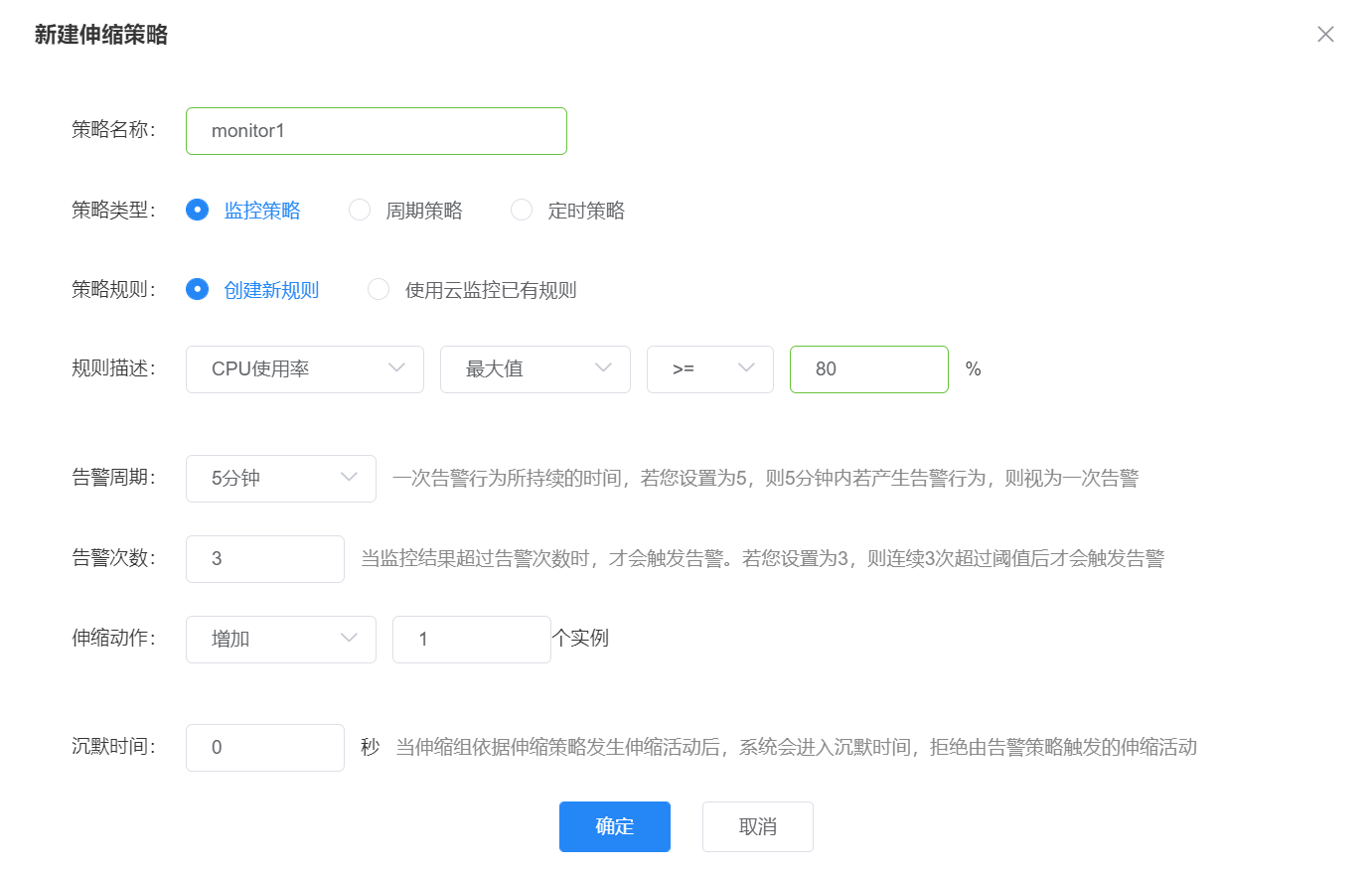
Task: Close the 新建伸缩策略 dialog
Action: [1324, 35]
